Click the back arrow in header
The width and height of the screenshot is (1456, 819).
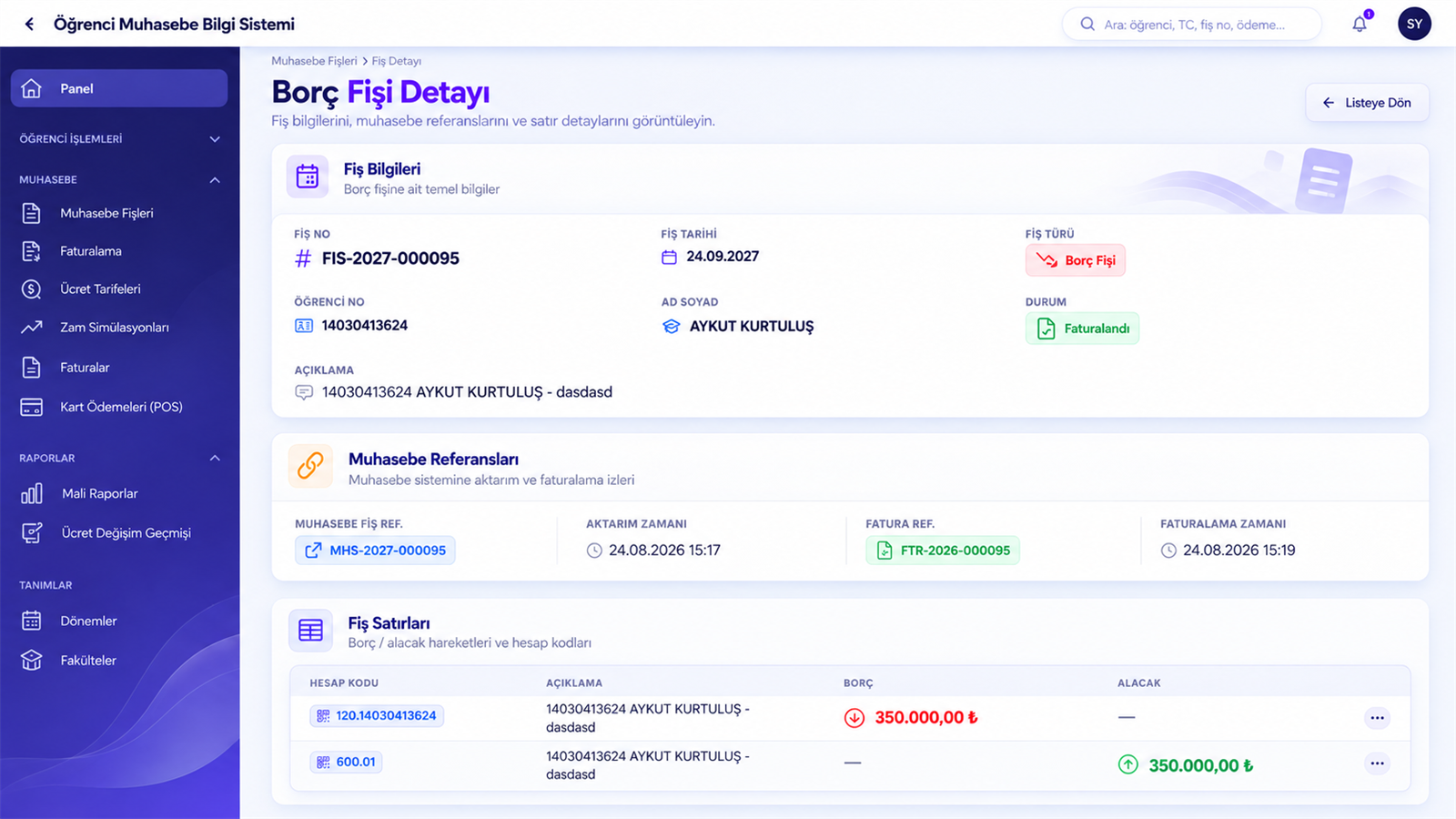[x=29, y=25]
